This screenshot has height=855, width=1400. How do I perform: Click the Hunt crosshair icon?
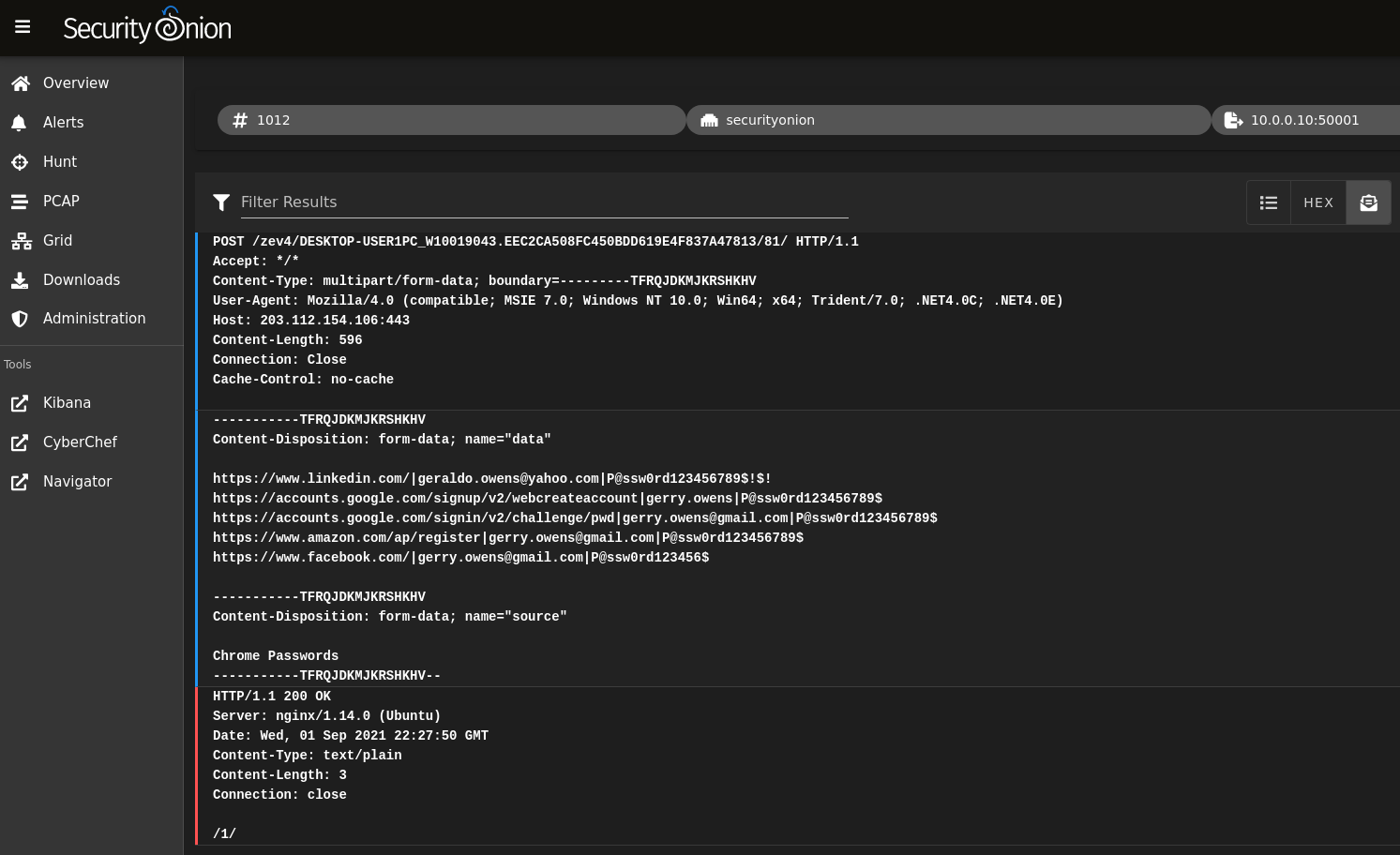(x=20, y=162)
